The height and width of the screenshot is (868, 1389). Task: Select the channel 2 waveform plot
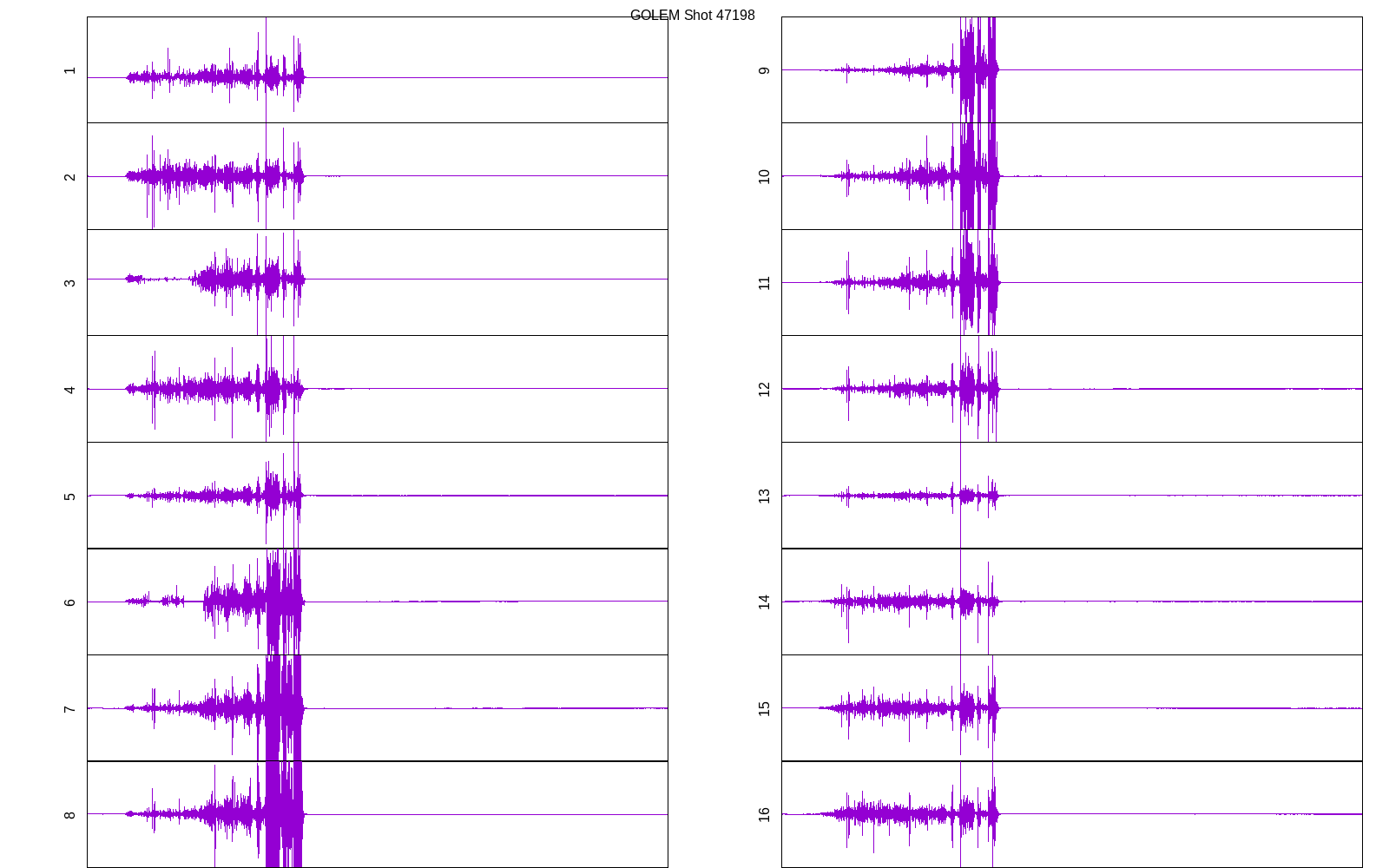[378, 176]
